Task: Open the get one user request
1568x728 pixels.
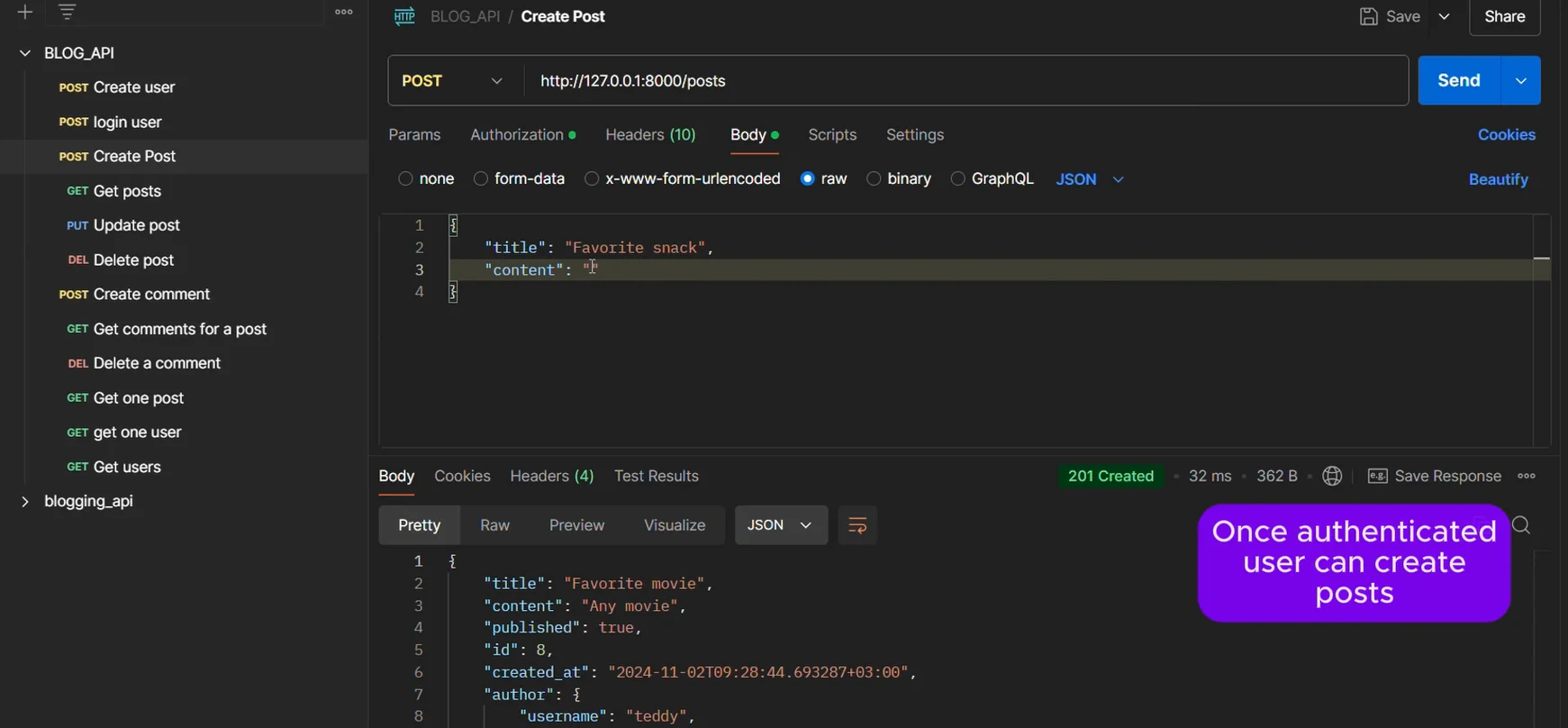Action: click(137, 432)
